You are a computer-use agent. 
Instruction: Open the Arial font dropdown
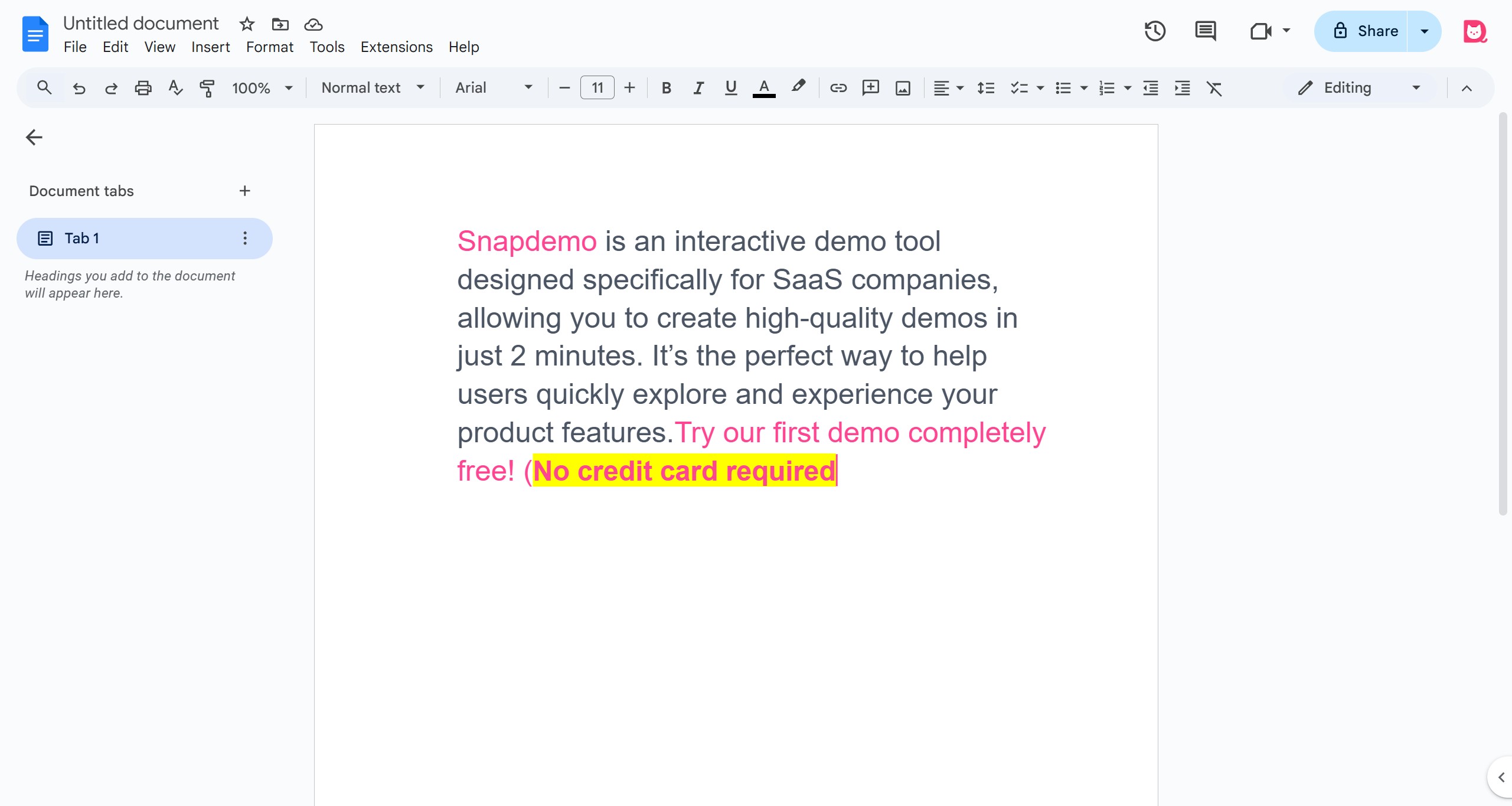tap(494, 88)
